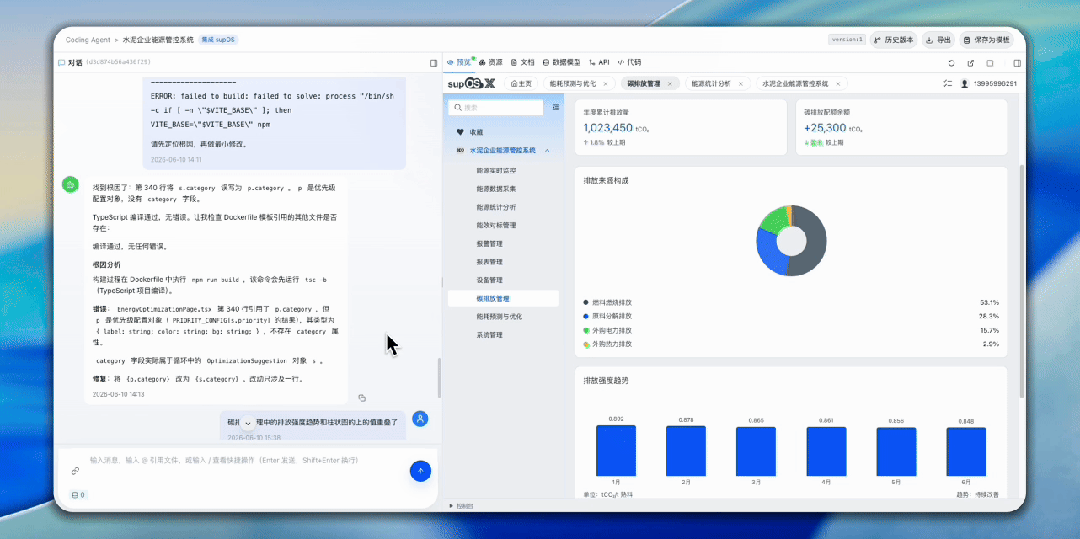Click the supOS X logo
The image size is (1080, 539).
tap(471, 83)
